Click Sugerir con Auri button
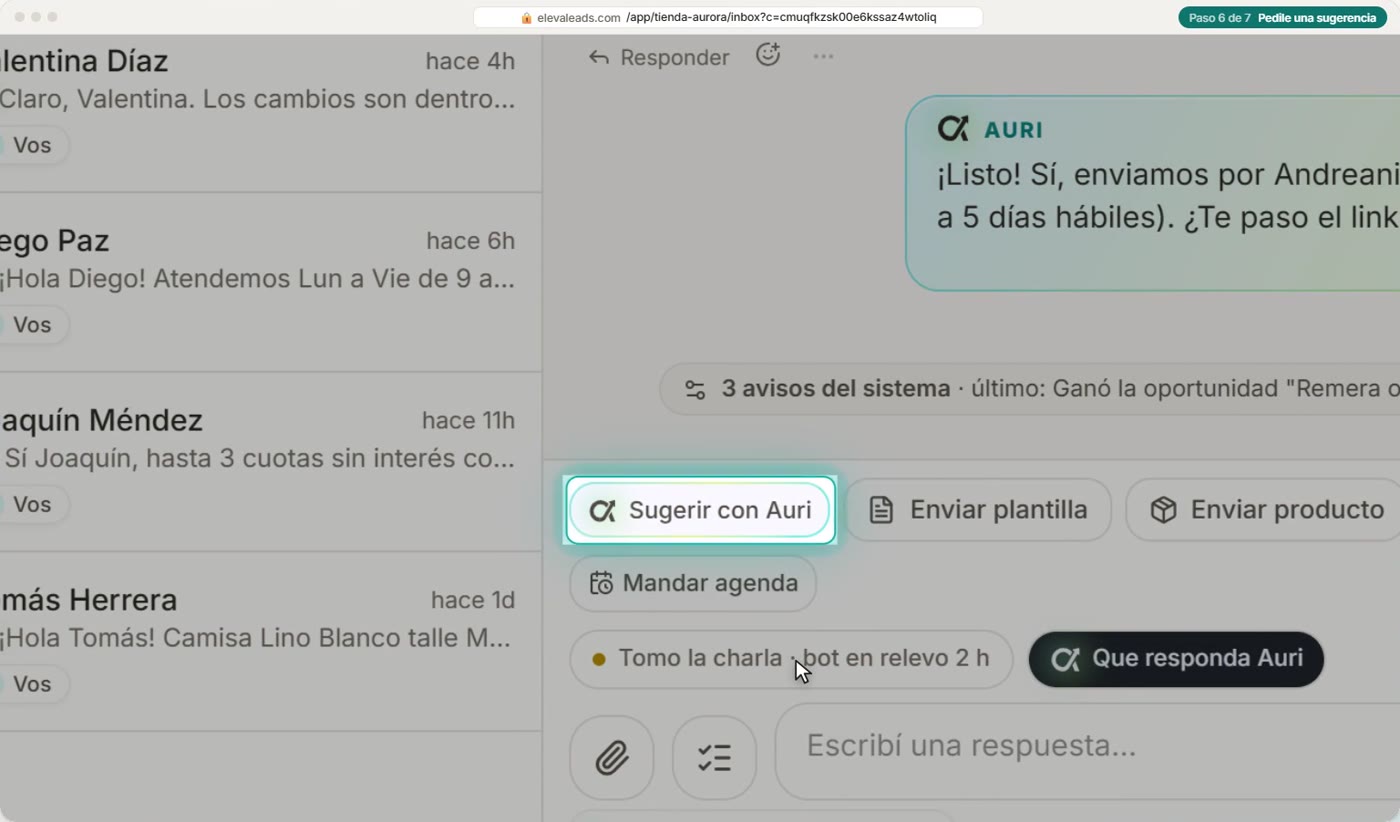Screen dimensions: 1400x822 (700, 510)
